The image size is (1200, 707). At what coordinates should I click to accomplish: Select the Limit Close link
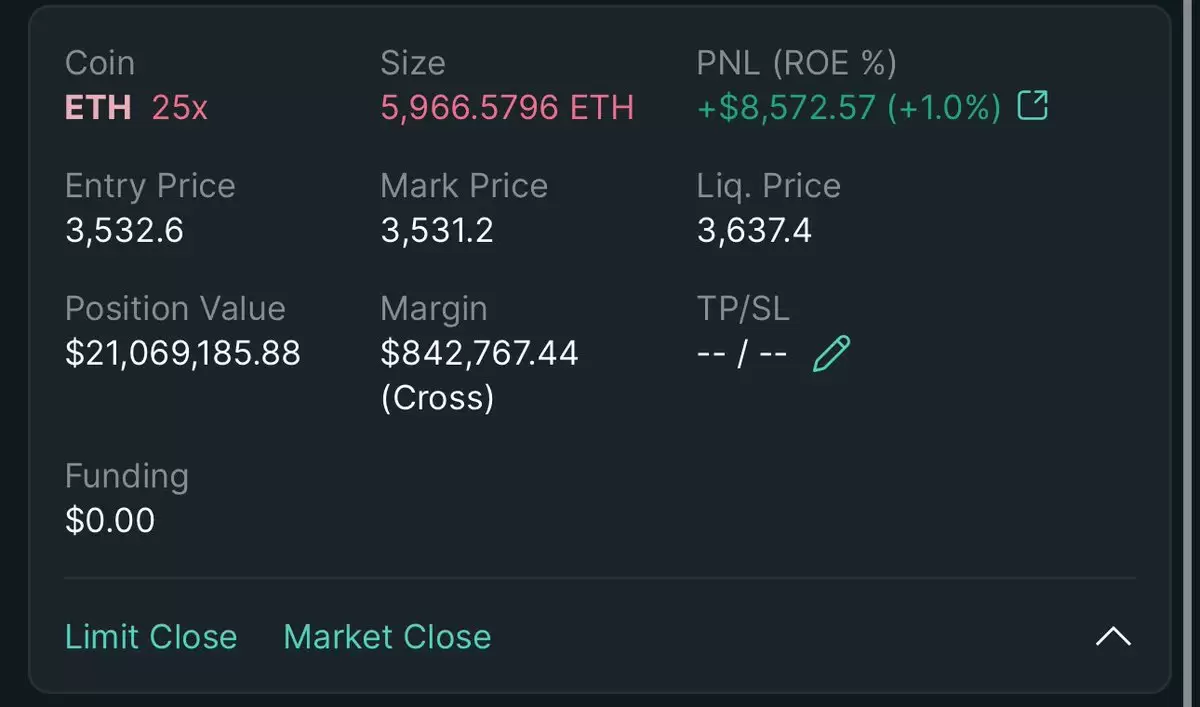pyautogui.click(x=151, y=637)
